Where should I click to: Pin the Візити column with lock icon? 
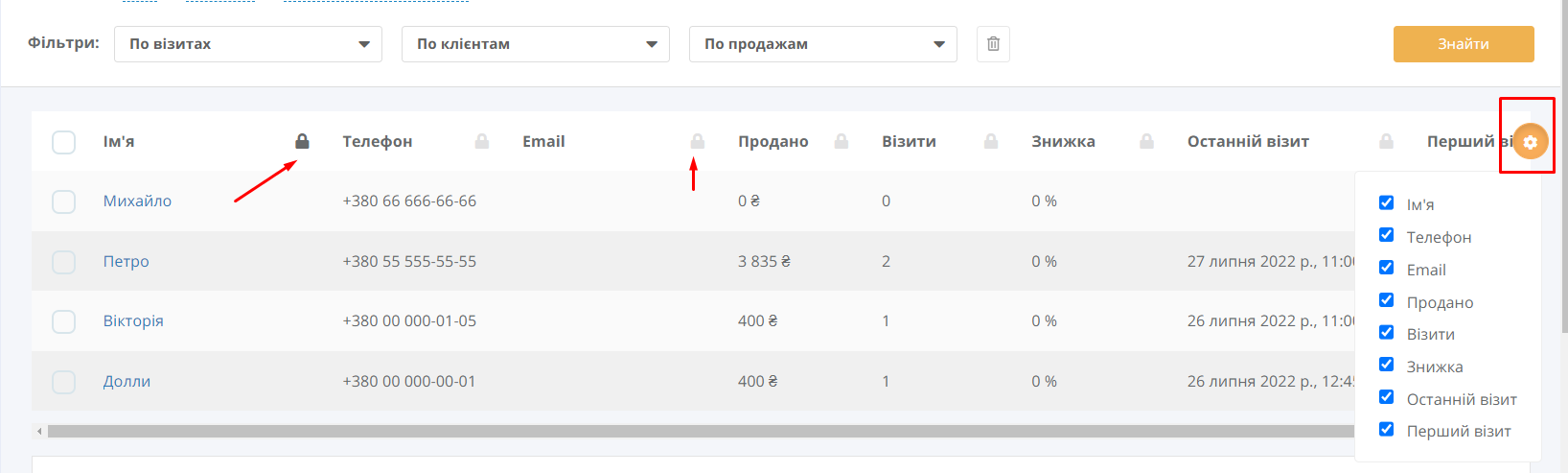(x=991, y=141)
